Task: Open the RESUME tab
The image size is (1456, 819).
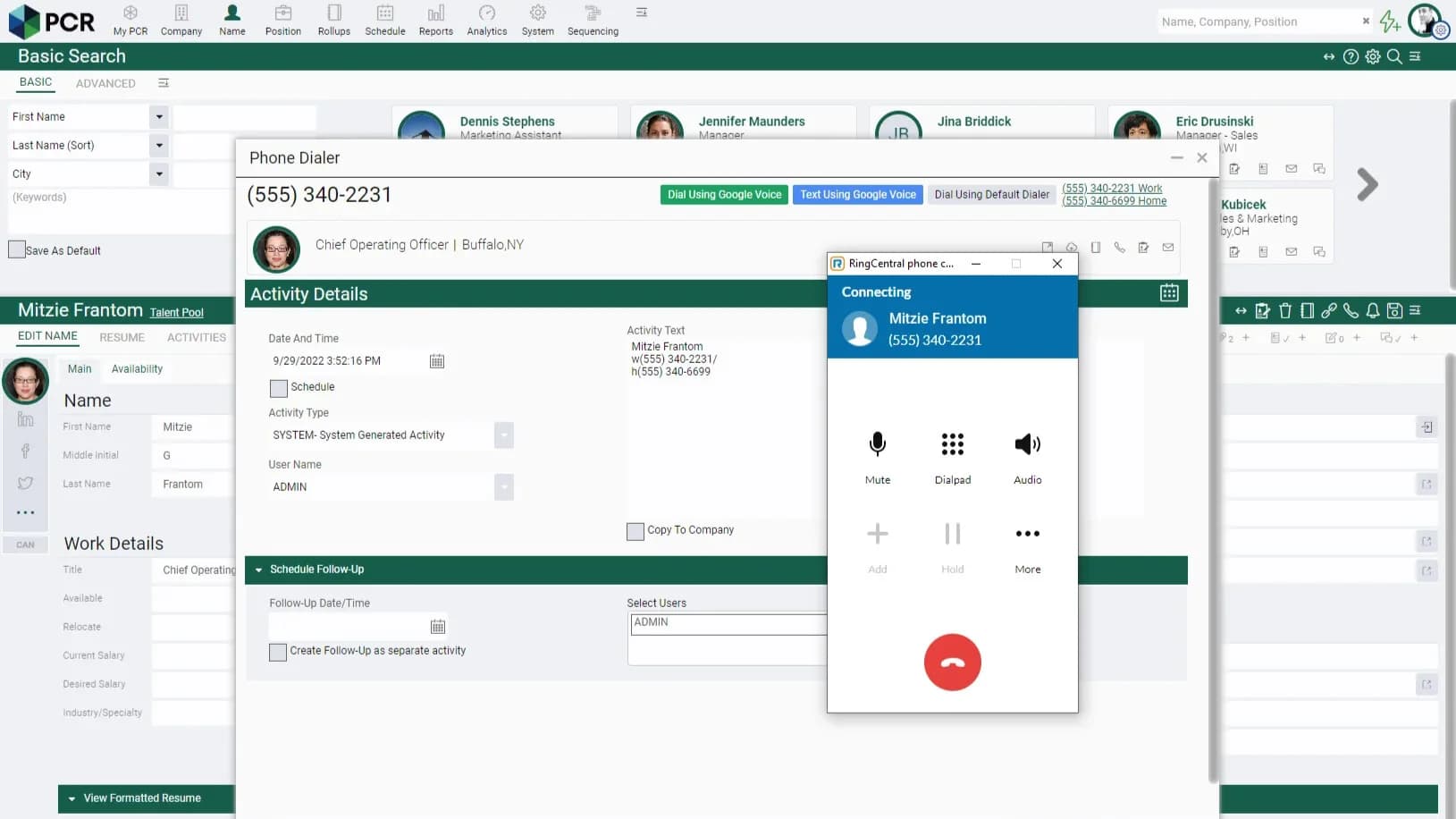Action: [x=122, y=337]
